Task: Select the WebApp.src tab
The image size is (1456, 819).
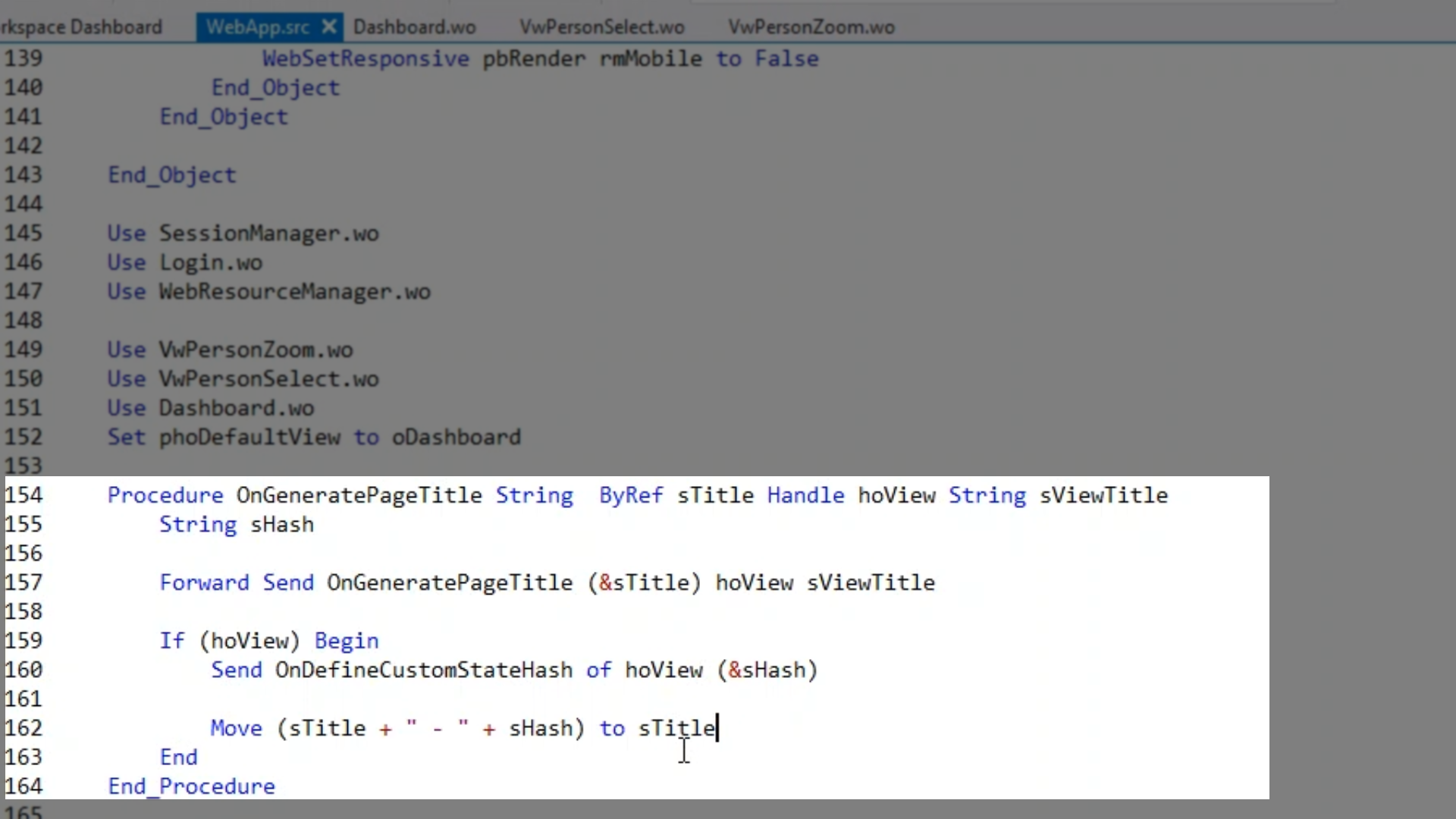Action: (257, 27)
